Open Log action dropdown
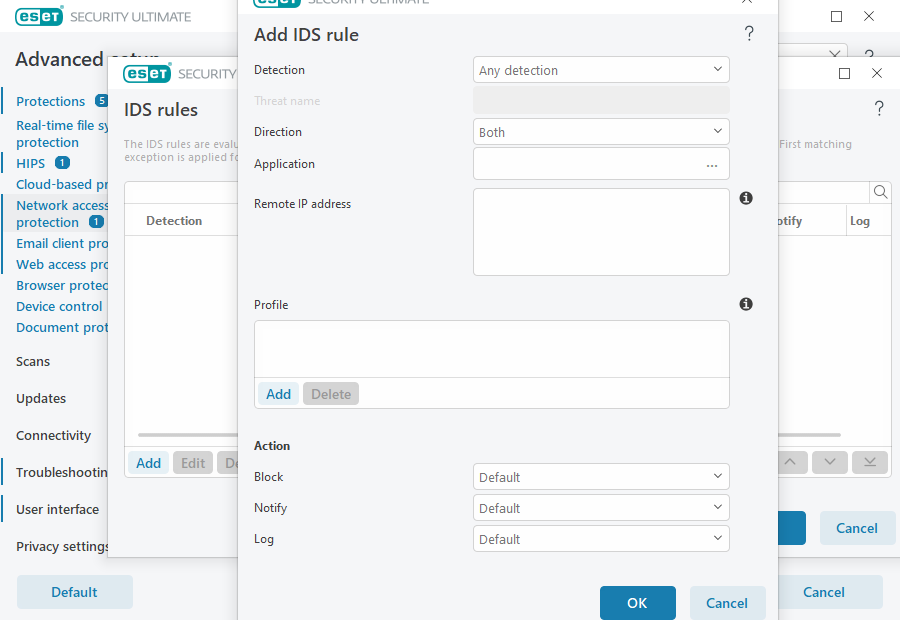The height and width of the screenshot is (620, 900). [601, 538]
